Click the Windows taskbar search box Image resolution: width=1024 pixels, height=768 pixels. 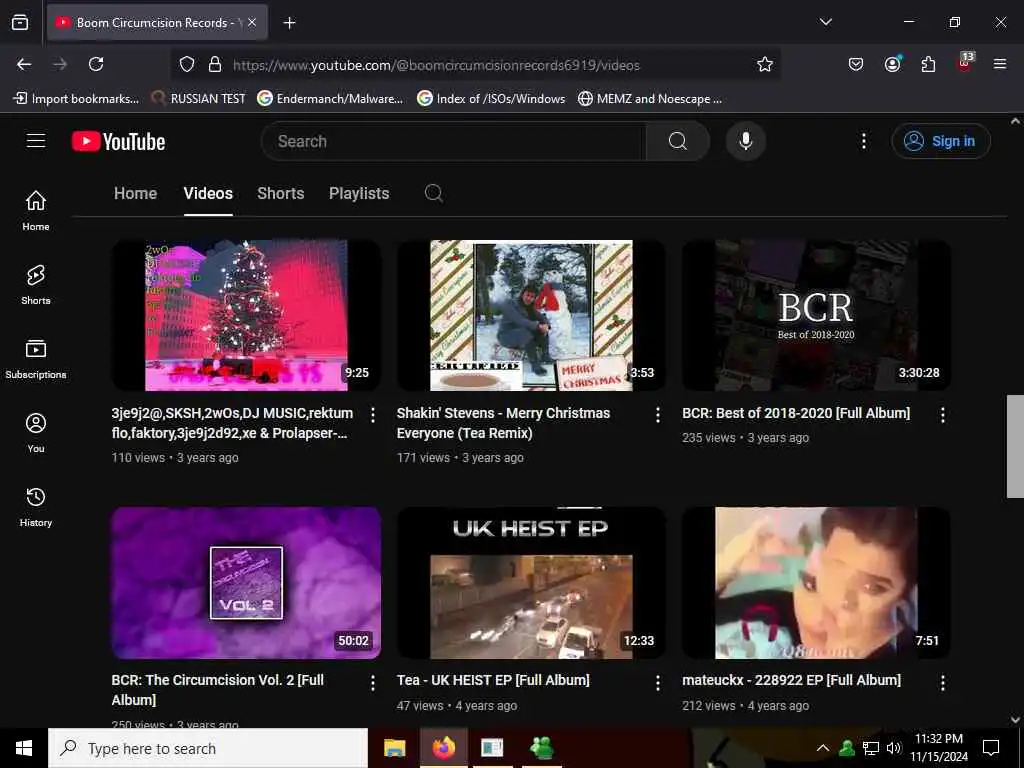208,748
